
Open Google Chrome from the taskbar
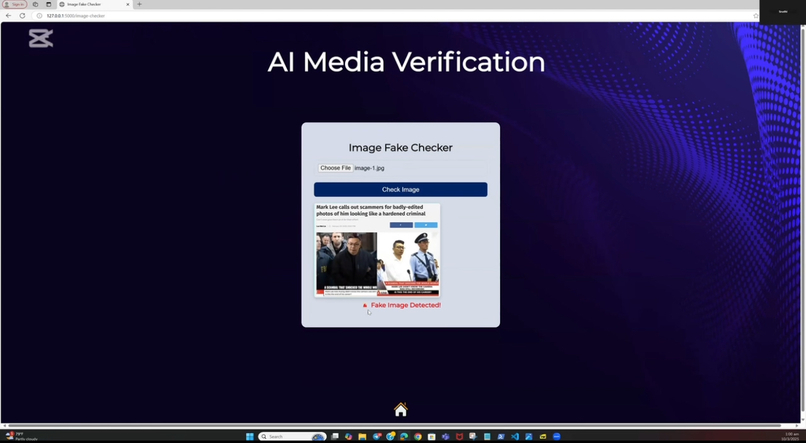[x=418, y=436]
